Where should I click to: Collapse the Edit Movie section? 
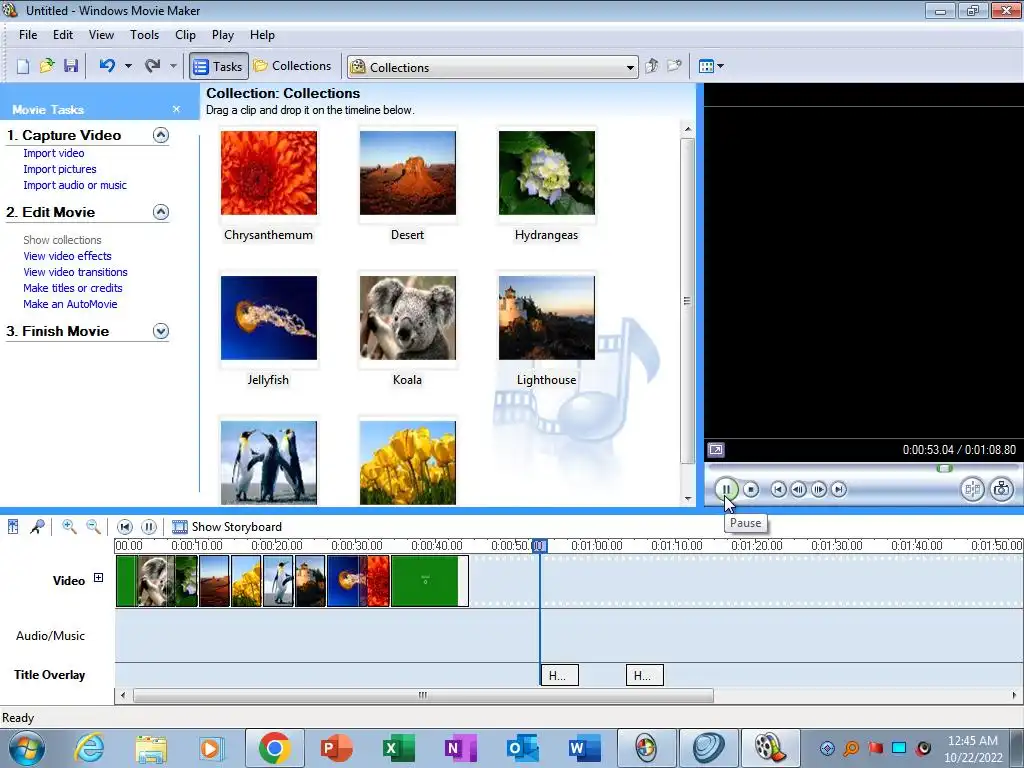(161, 212)
